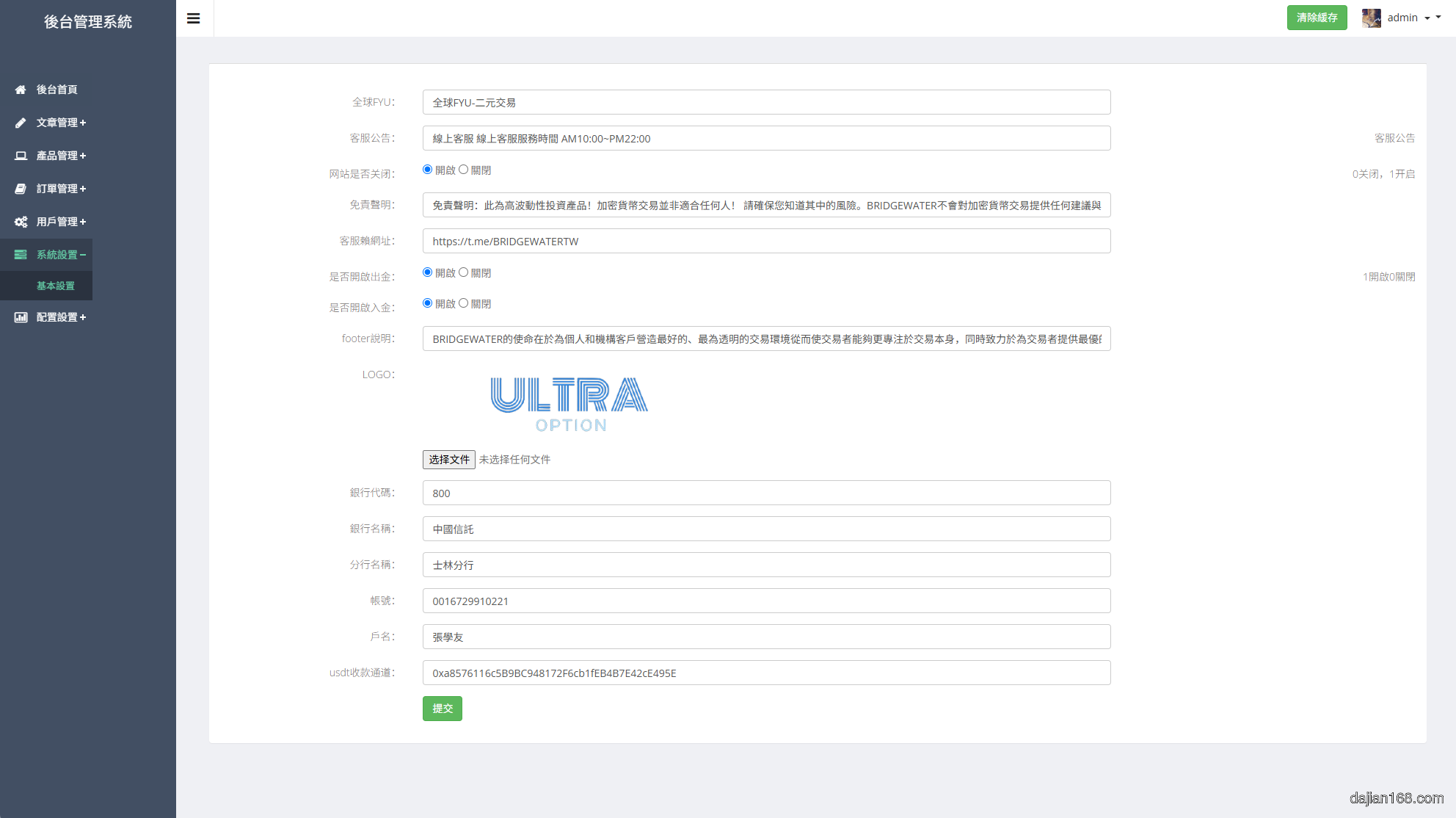Click the server icon for 系統設置
Image resolution: width=1456 pixels, height=818 pixels.
click(21, 255)
